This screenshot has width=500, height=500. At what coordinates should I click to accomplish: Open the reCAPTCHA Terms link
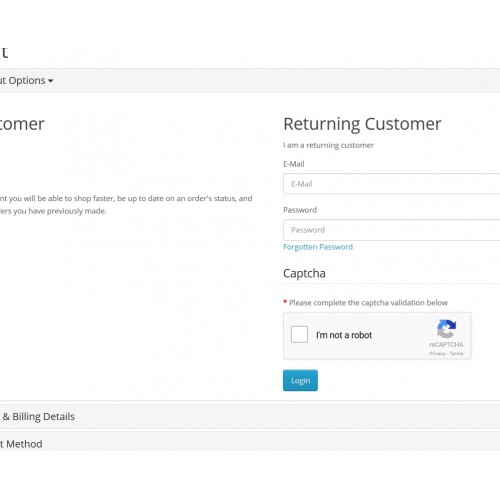[x=456, y=353]
